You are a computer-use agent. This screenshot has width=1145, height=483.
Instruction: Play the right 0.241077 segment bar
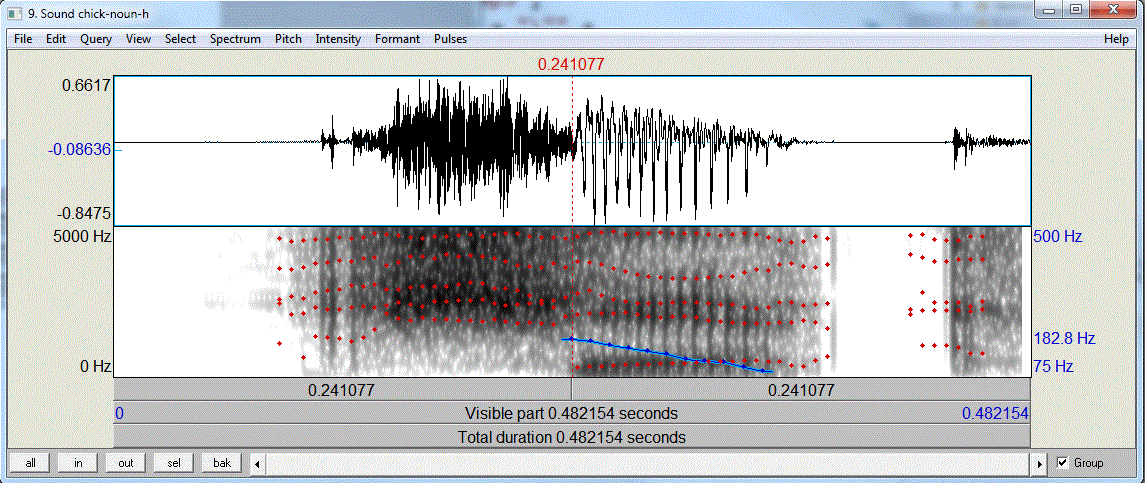801,390
